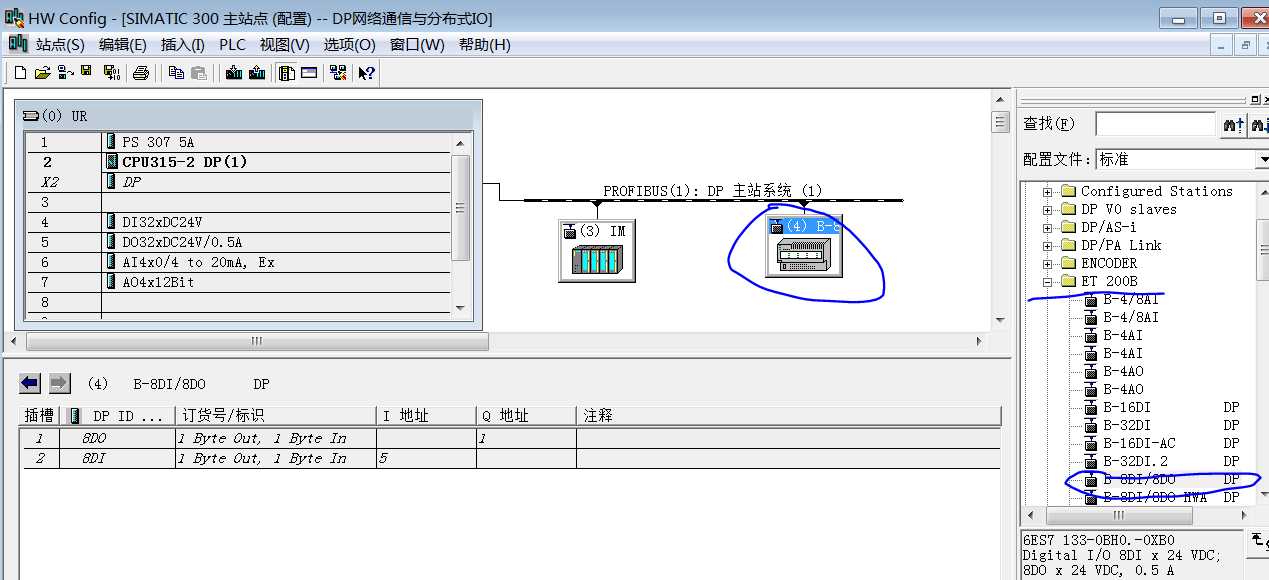Collapse the ET 200B folder
The height and width of the screenshot is (580, 1269).
(x=1048, y=281)
